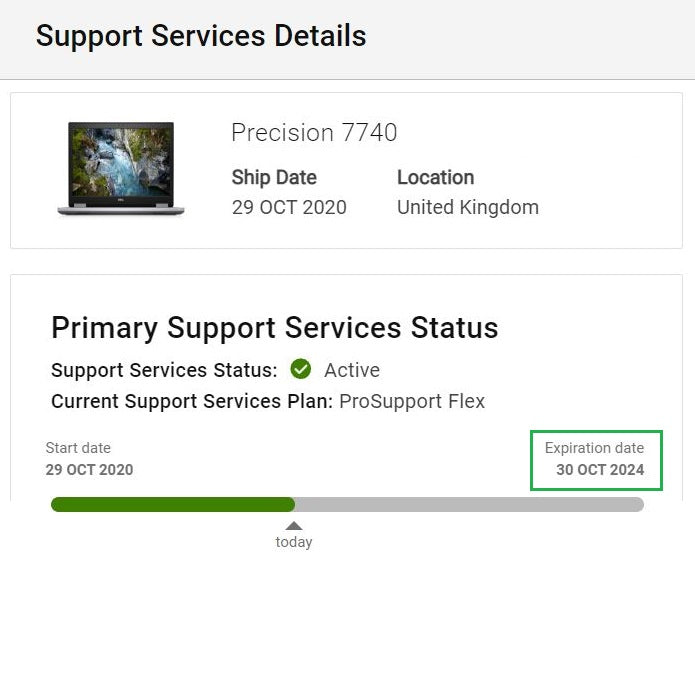
Task: Click the Ship Date label
Action: coord(274,178)
